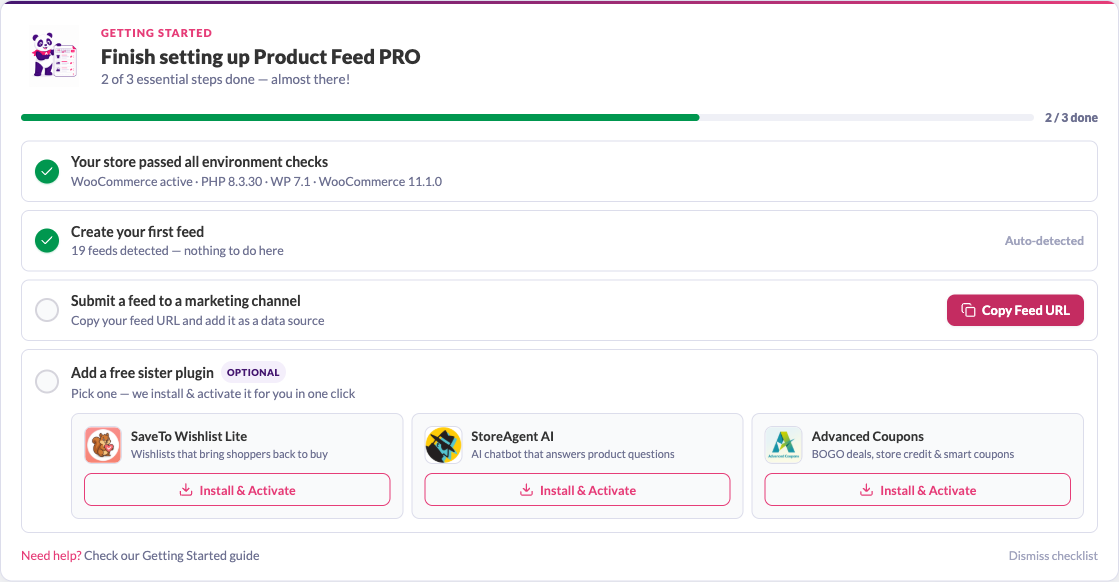1119x582 pixels.
Task: Click the green checkmark for environment checks
Action: click(x=47, y=171)
